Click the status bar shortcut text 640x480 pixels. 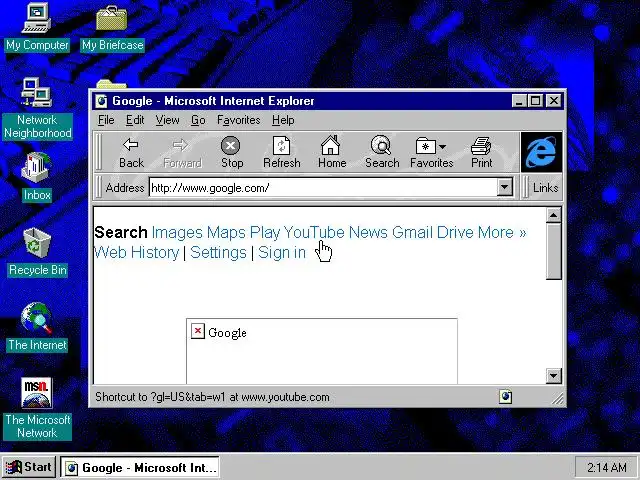click(212, 397)
